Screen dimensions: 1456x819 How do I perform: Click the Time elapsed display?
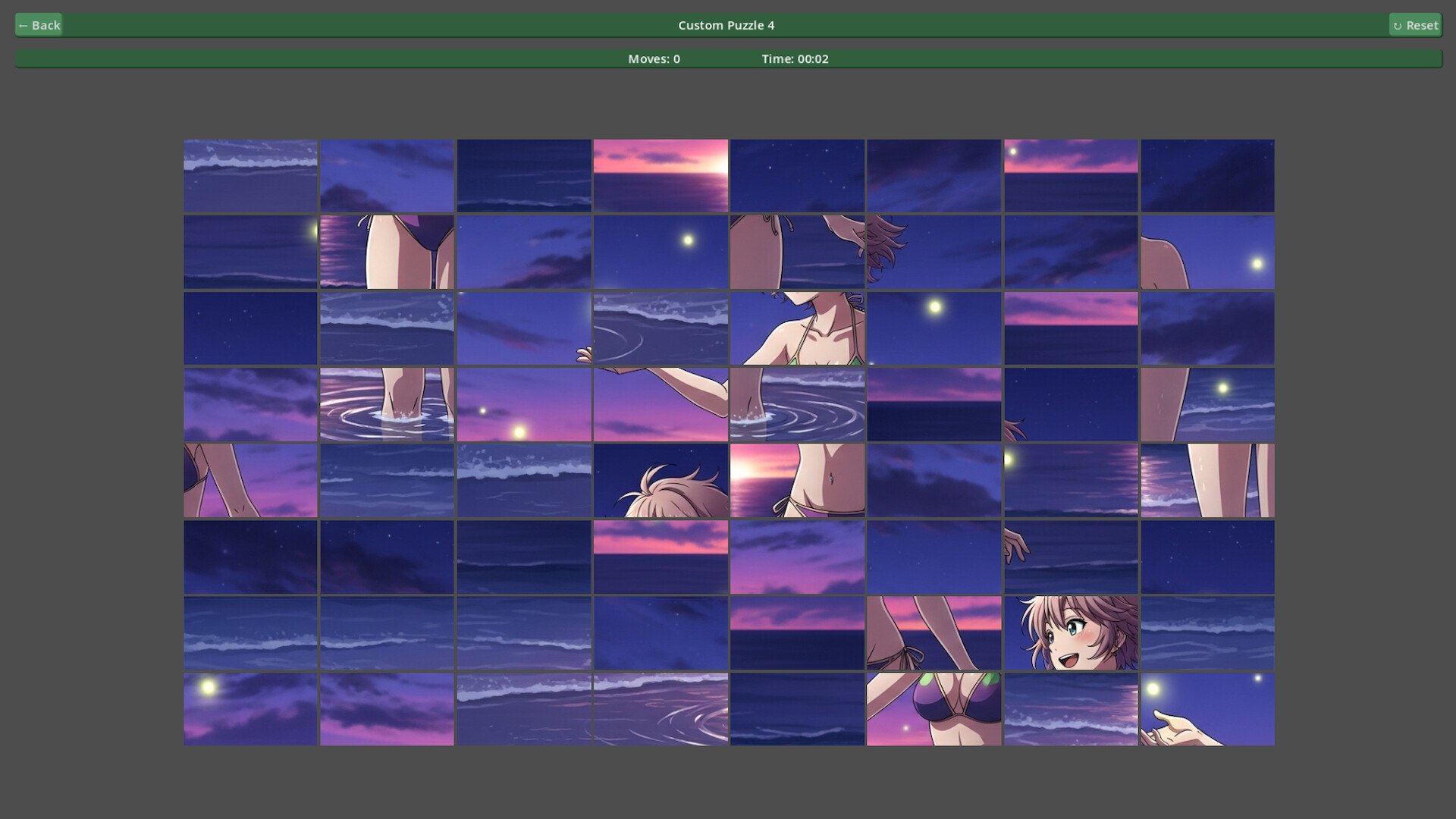click(x=795, y=58)
